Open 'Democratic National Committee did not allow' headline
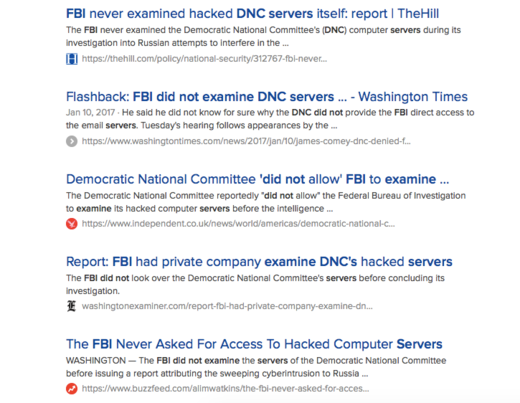The width and height of the screenshot is (520, 403). tap(257, 179)
